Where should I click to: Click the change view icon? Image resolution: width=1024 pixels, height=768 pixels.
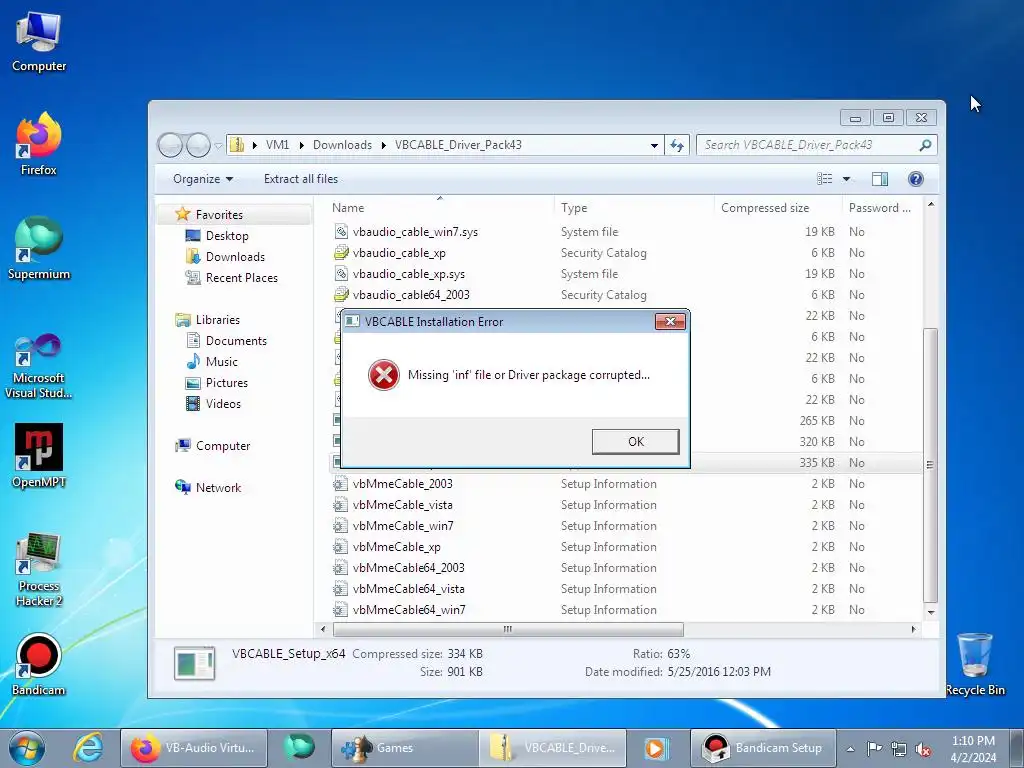825,179
